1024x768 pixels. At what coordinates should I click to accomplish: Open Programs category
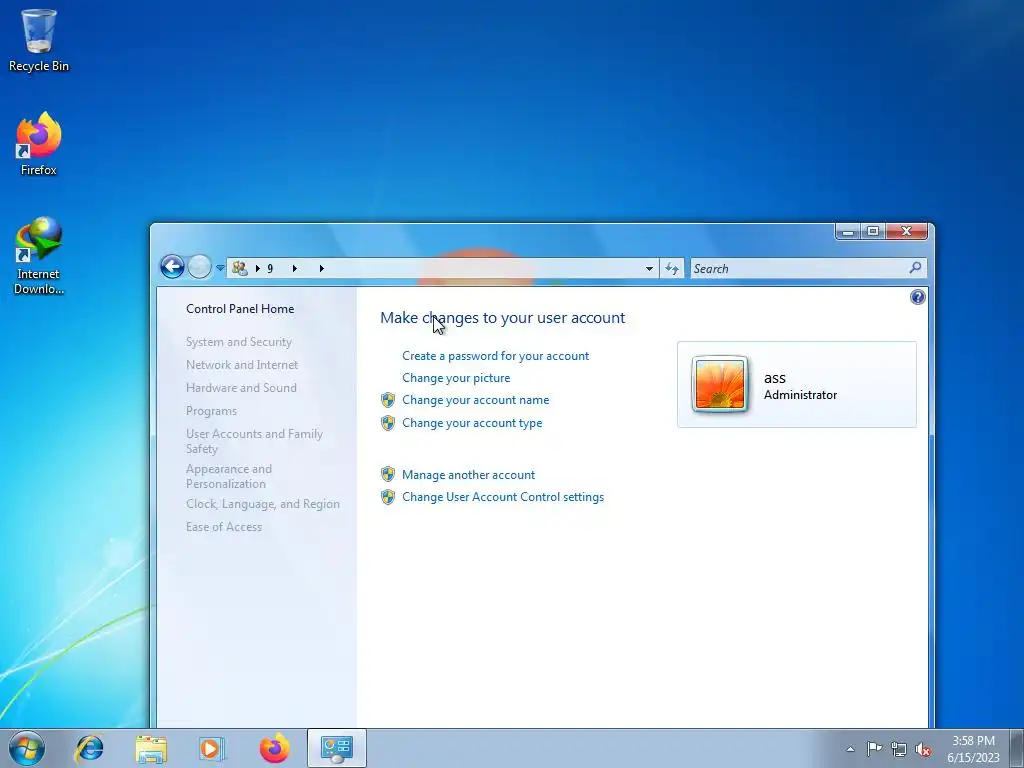click(211, 411)
